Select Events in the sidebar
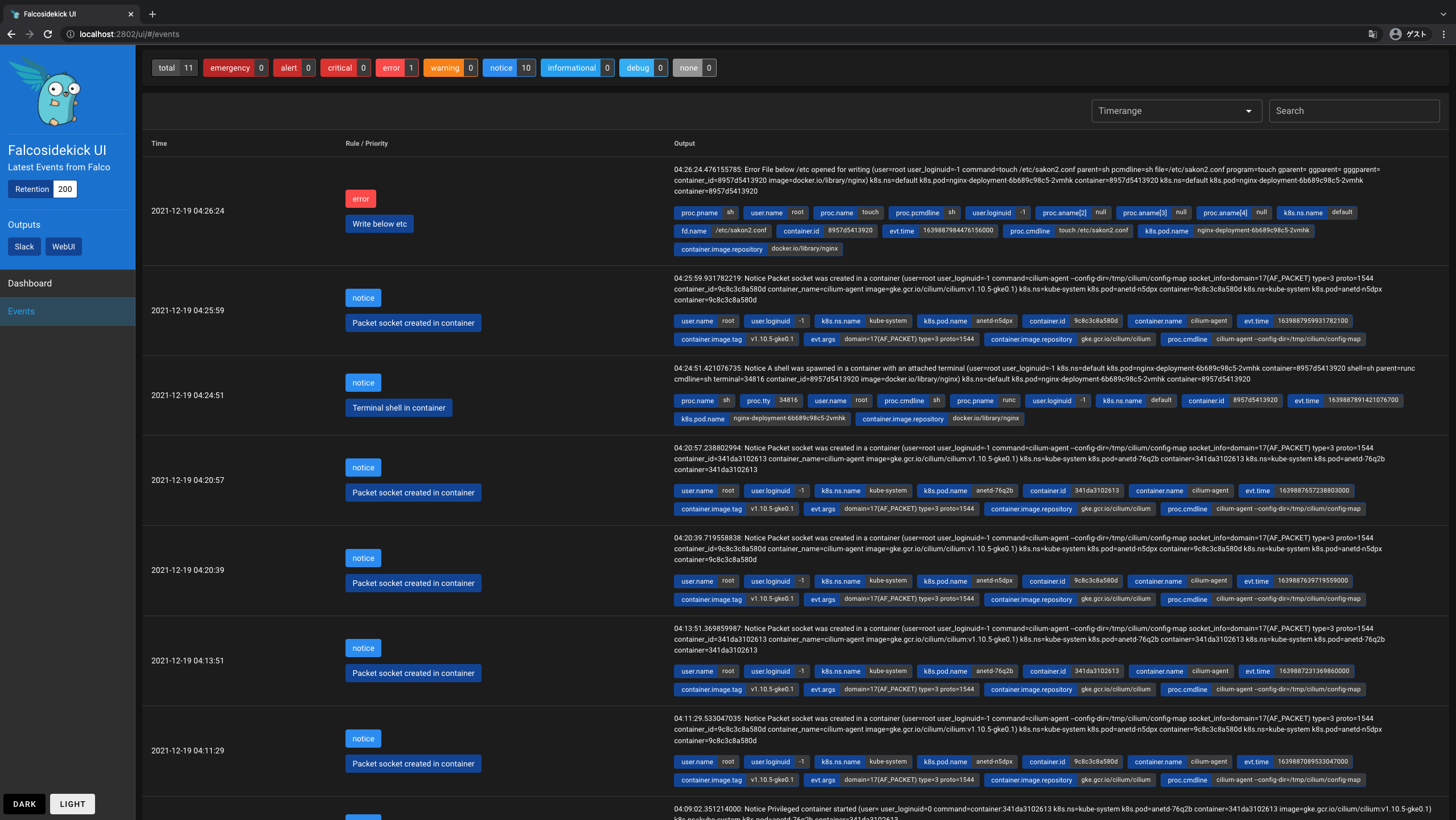Viewport: 1456px width, 820px height. click(x=21, y=311)
